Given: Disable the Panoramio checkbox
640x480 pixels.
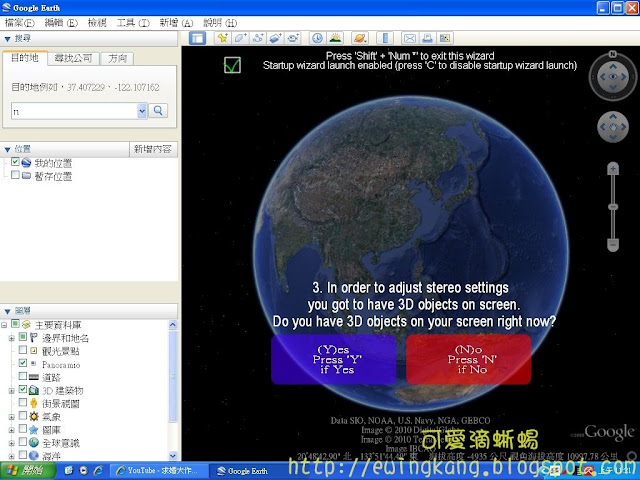Looking at the screenshot, I should pos(23,363).
